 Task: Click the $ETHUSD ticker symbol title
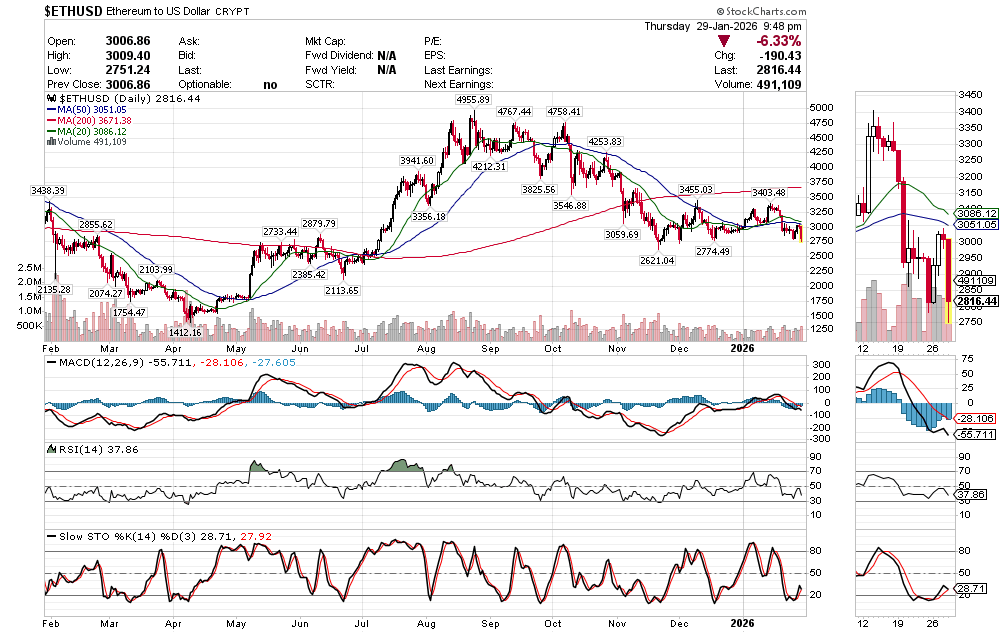[74, 10]
